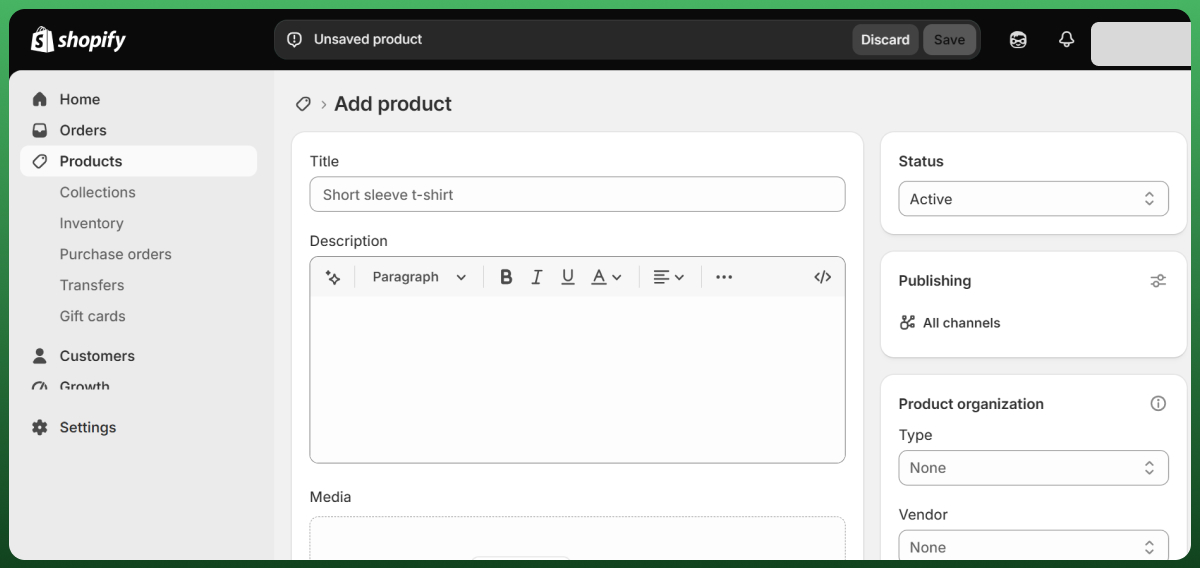The width and height of the screenshot is (1200, 568).
Task: Click the Products tag icon in sidebar
Action: [40, 161]
